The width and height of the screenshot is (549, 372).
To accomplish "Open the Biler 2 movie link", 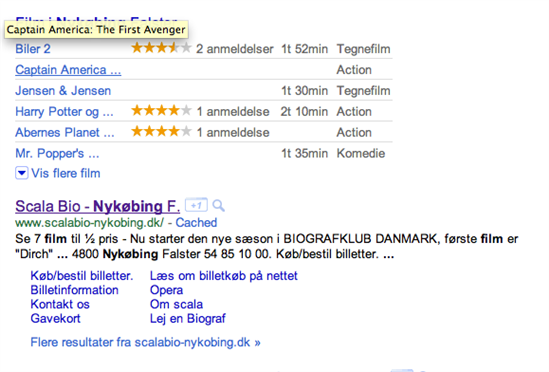I will (33, 49).
